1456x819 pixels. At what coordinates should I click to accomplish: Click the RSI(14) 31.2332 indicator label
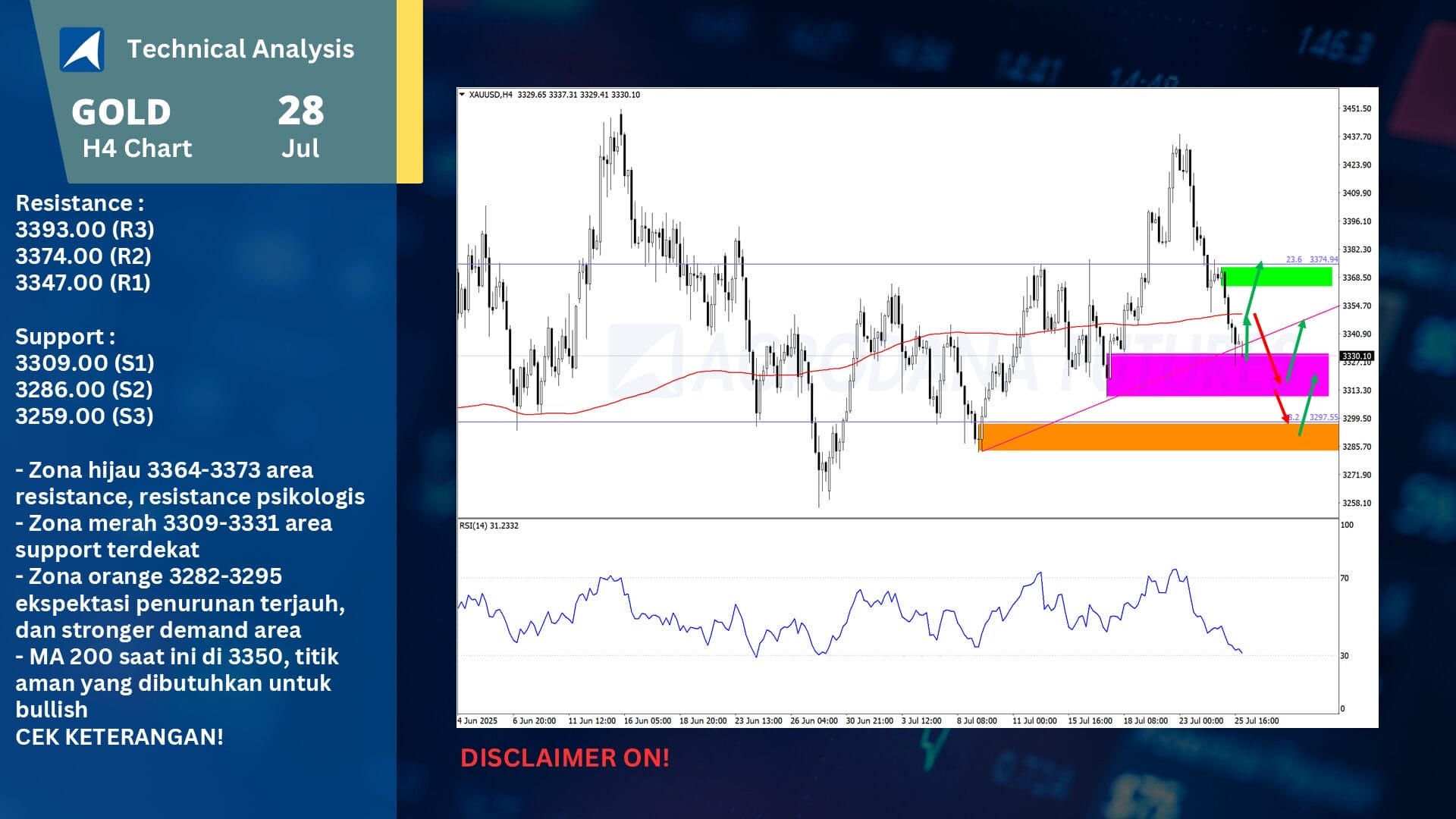pyautogui.click(x=489, y=526)
